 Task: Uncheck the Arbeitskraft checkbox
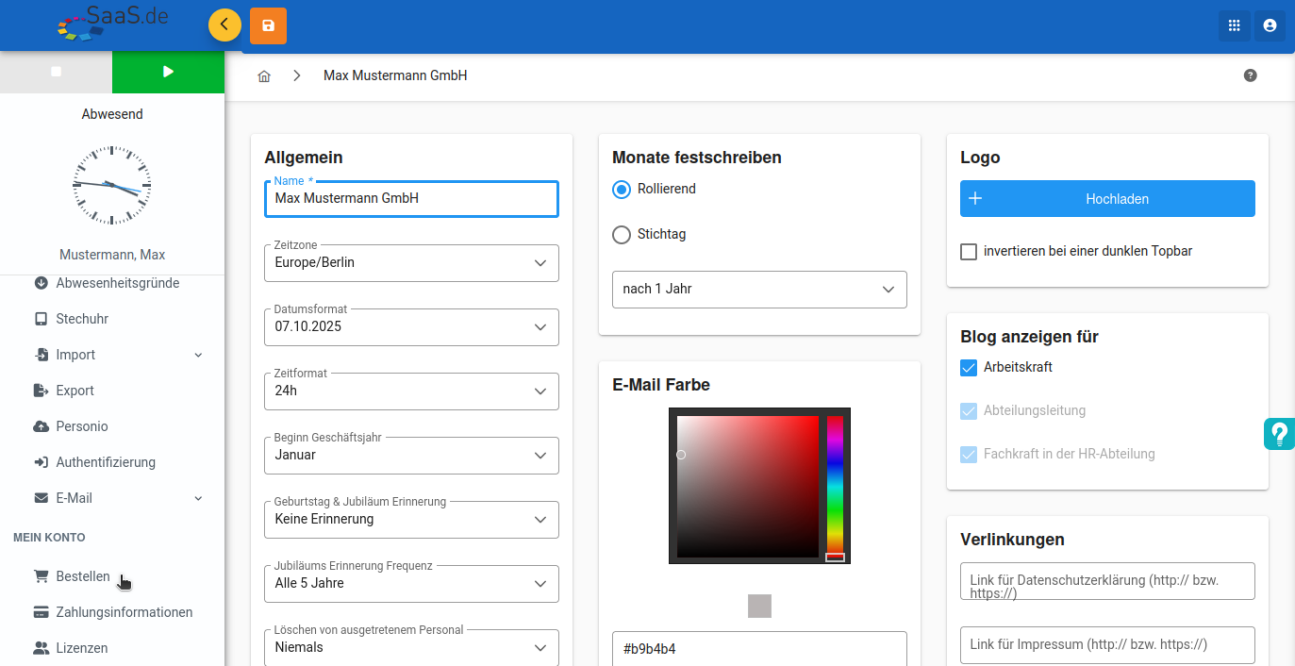tap(969, 368)
